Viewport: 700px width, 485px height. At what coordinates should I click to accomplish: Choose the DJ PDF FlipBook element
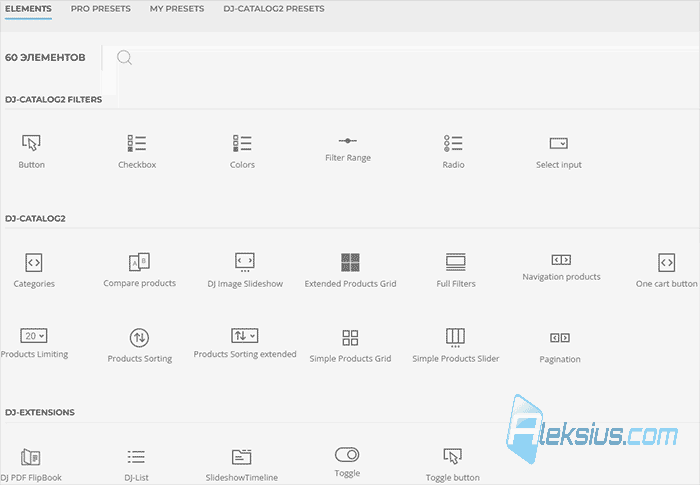click(x=30, y=465)
